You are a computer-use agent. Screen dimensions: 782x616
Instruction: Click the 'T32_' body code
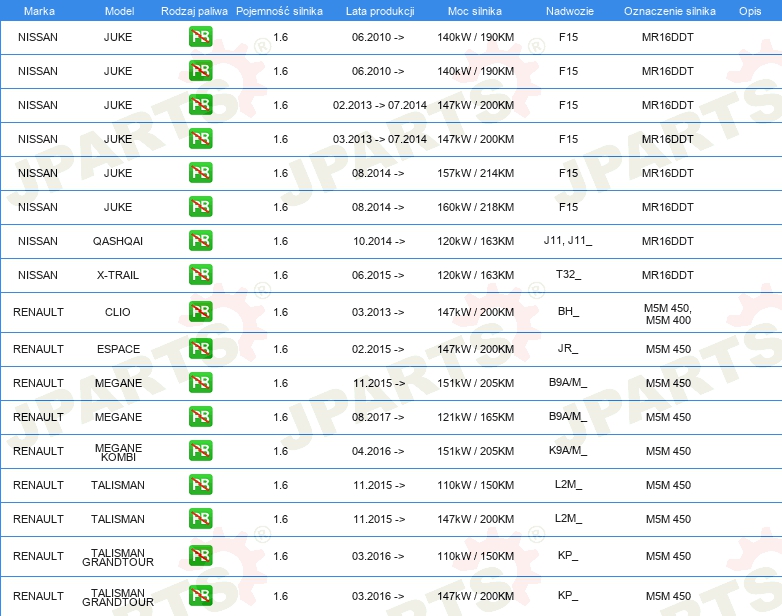point(568,274)
